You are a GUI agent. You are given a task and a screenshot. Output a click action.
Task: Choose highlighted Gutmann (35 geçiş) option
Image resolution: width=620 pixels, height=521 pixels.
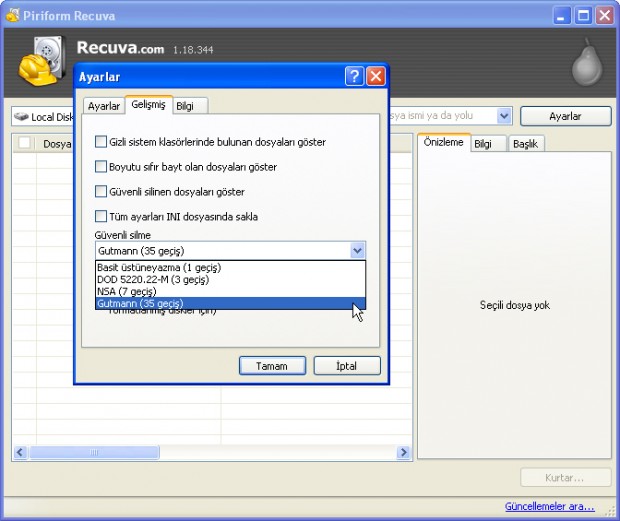click(x=231, y=303)
